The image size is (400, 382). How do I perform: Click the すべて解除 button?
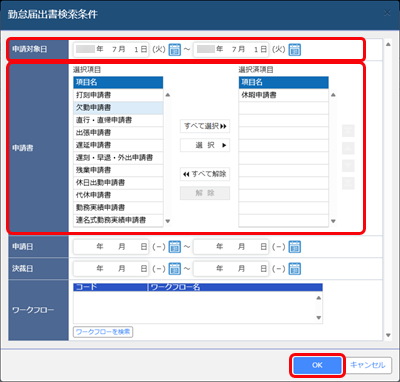[x=205, y=174]
